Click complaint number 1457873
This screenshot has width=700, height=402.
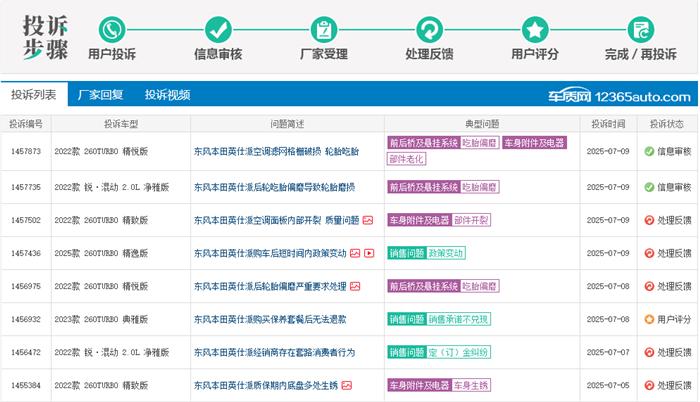(26, 151)
